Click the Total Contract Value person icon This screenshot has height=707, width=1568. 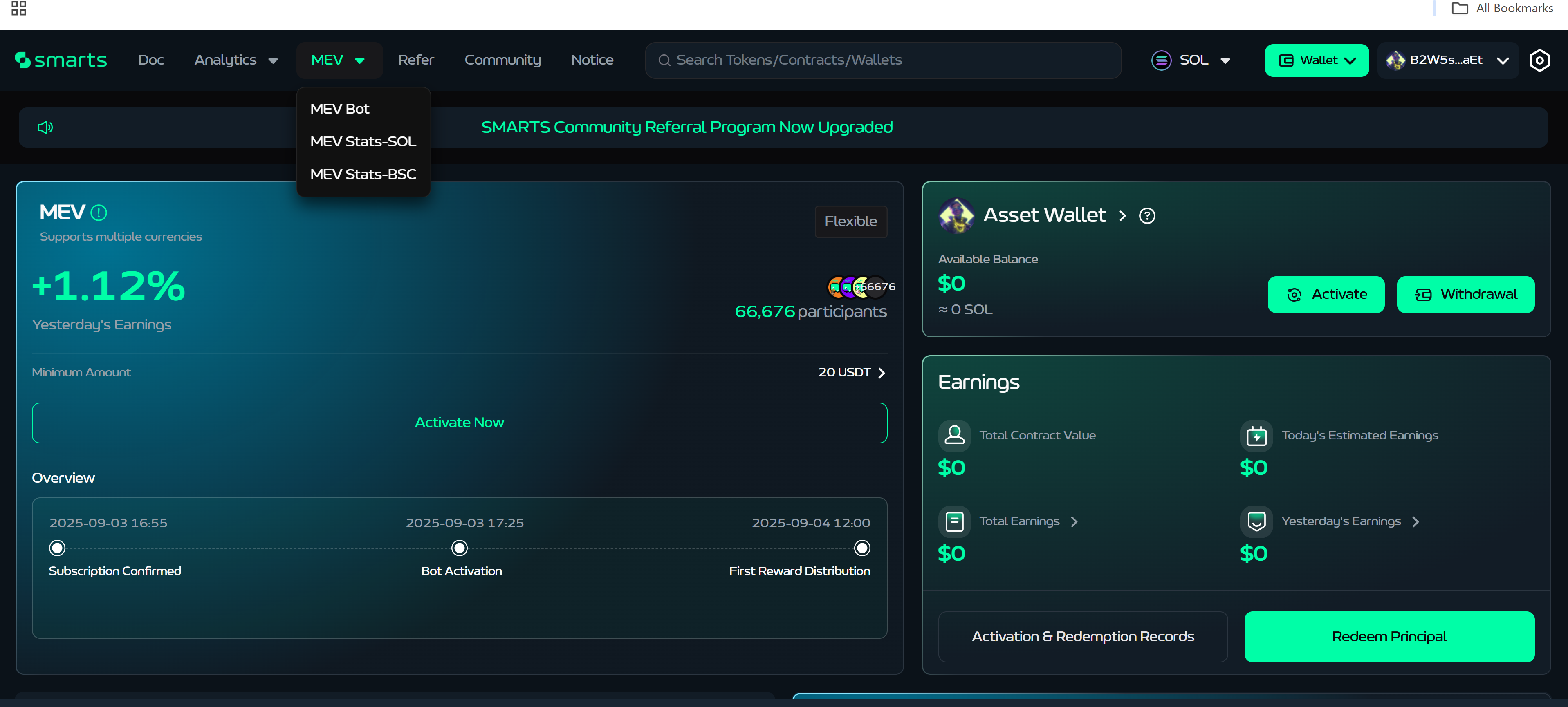954,435
